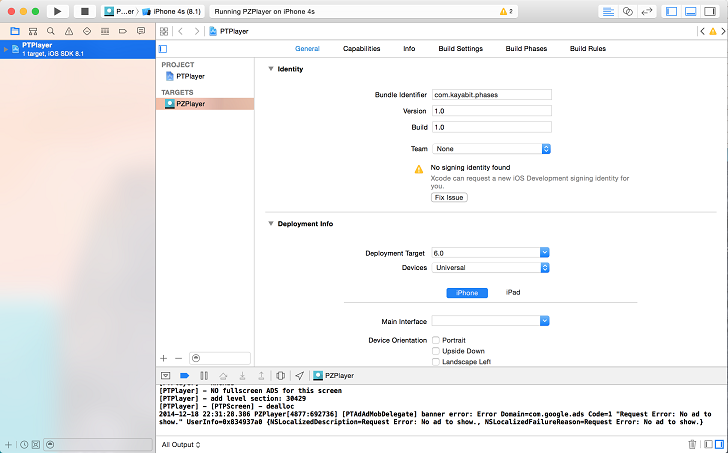Image resolution: width=728 pixels, height=453 pixels.
Task: Go back in editor history
Action: point(181,31)
